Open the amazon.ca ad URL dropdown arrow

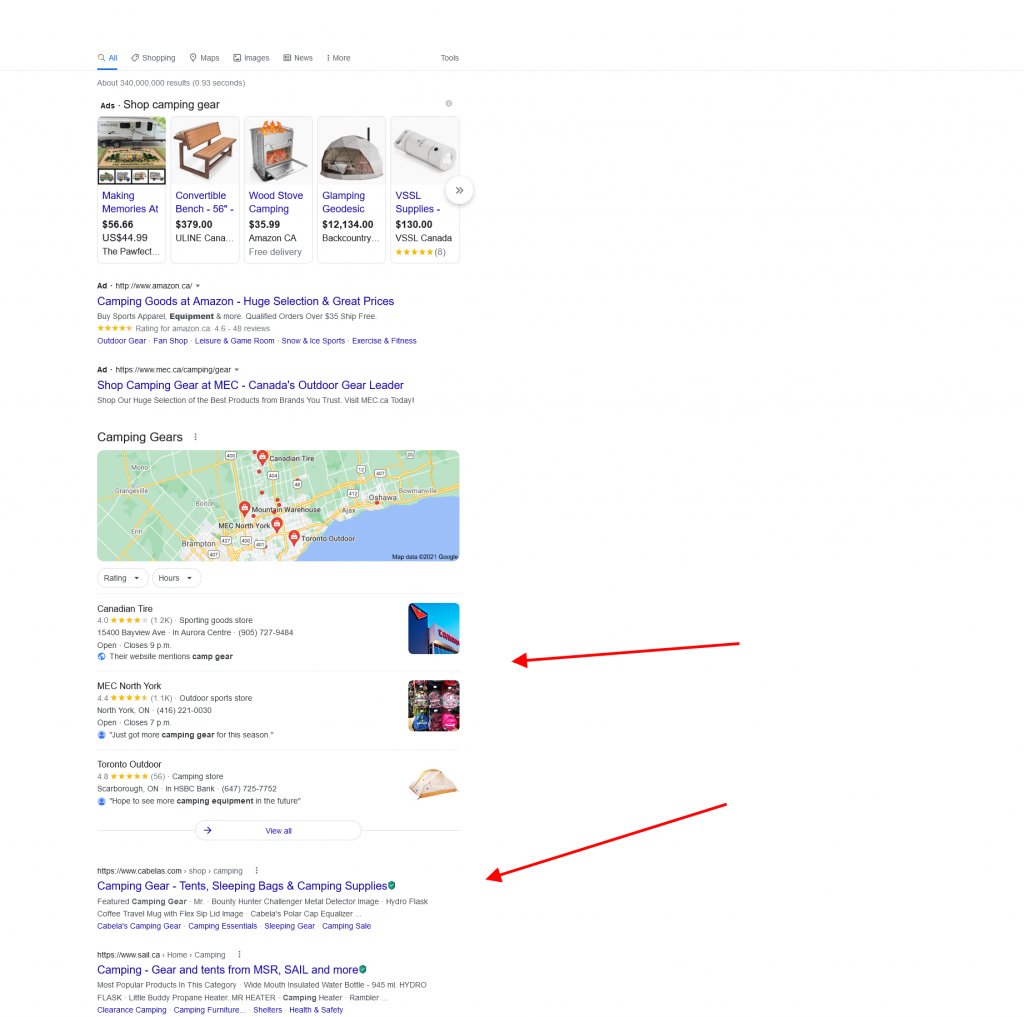coord(198,286)
